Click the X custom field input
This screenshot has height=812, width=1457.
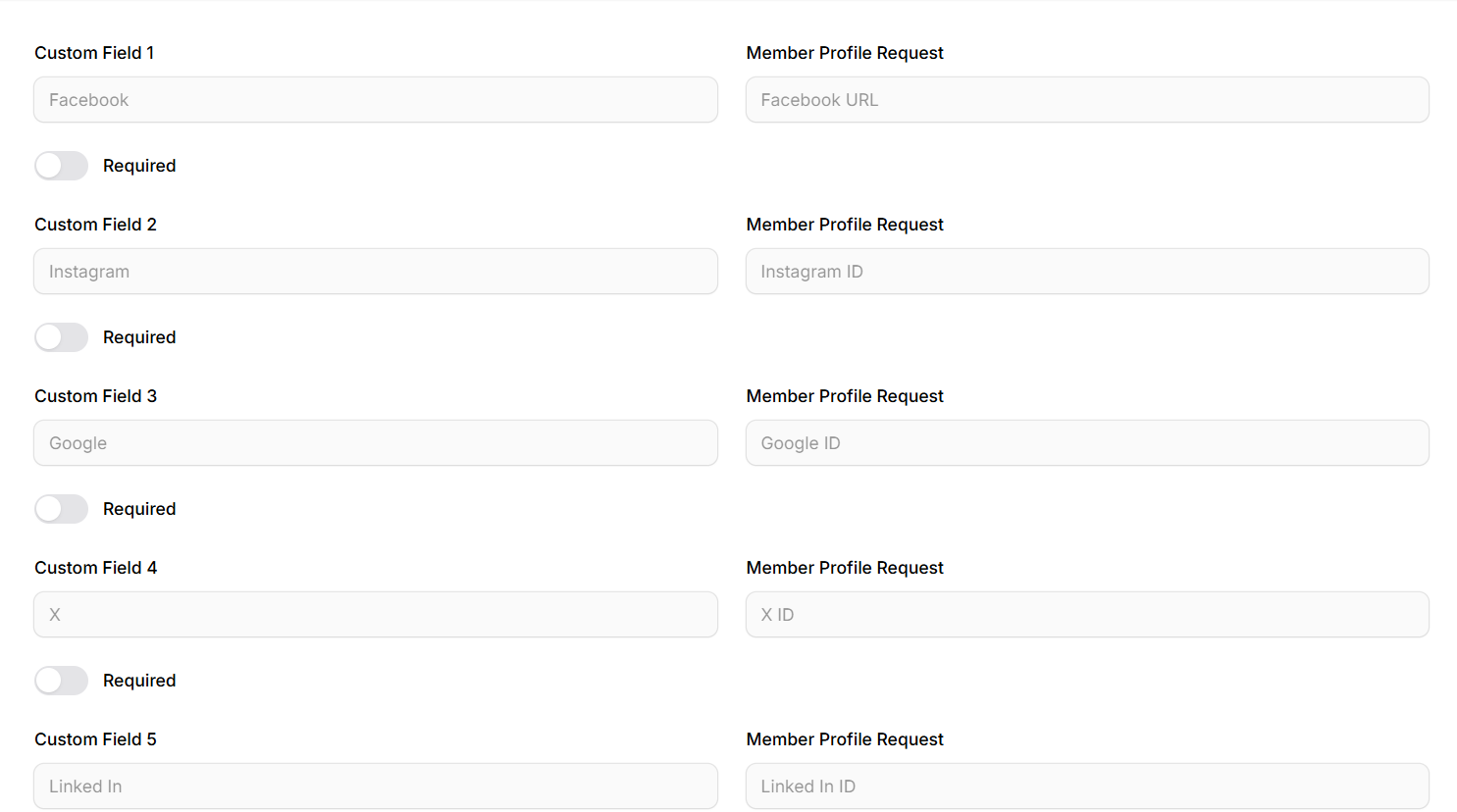376,615
